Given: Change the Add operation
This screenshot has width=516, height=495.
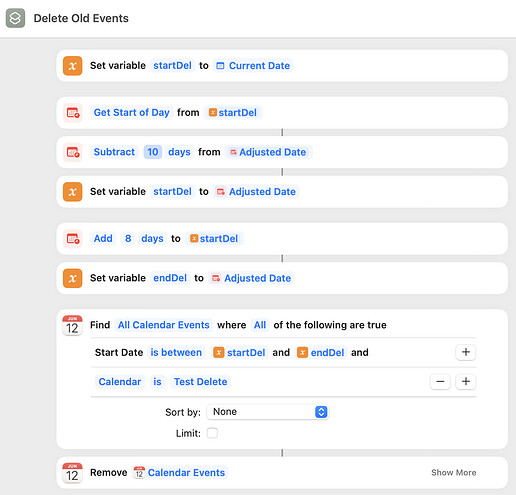Looking at the screenshot, I should tap(103, 239).
